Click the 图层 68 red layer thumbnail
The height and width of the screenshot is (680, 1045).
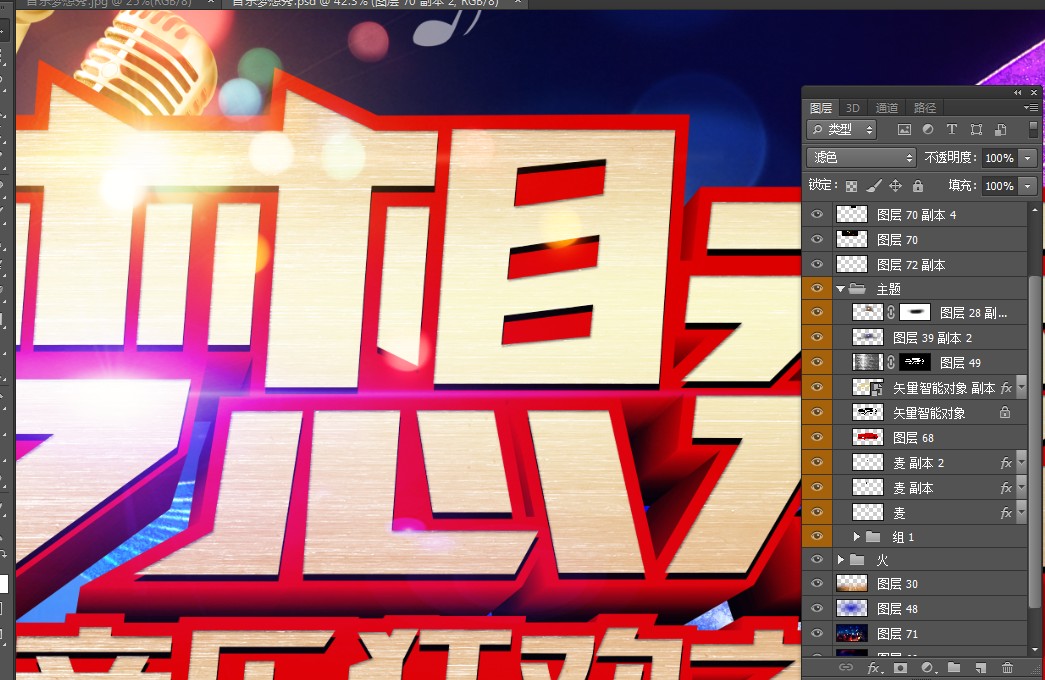(868, 437)
